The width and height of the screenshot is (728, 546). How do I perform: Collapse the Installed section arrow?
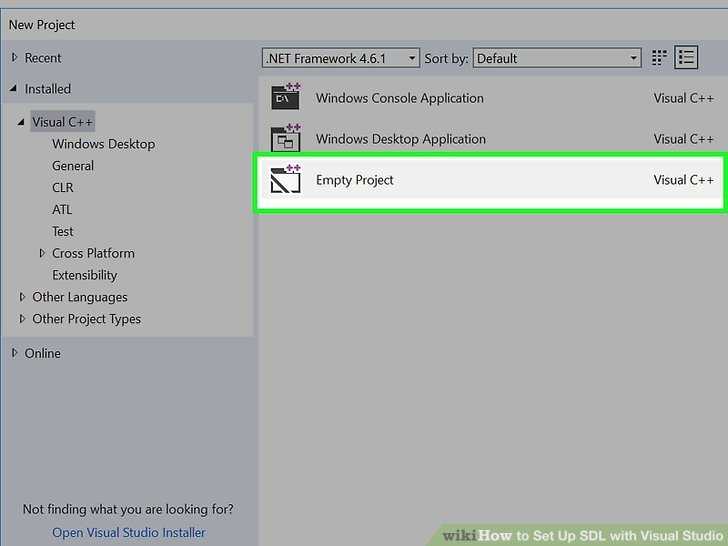pyautogui.click(x=13, y=88)
